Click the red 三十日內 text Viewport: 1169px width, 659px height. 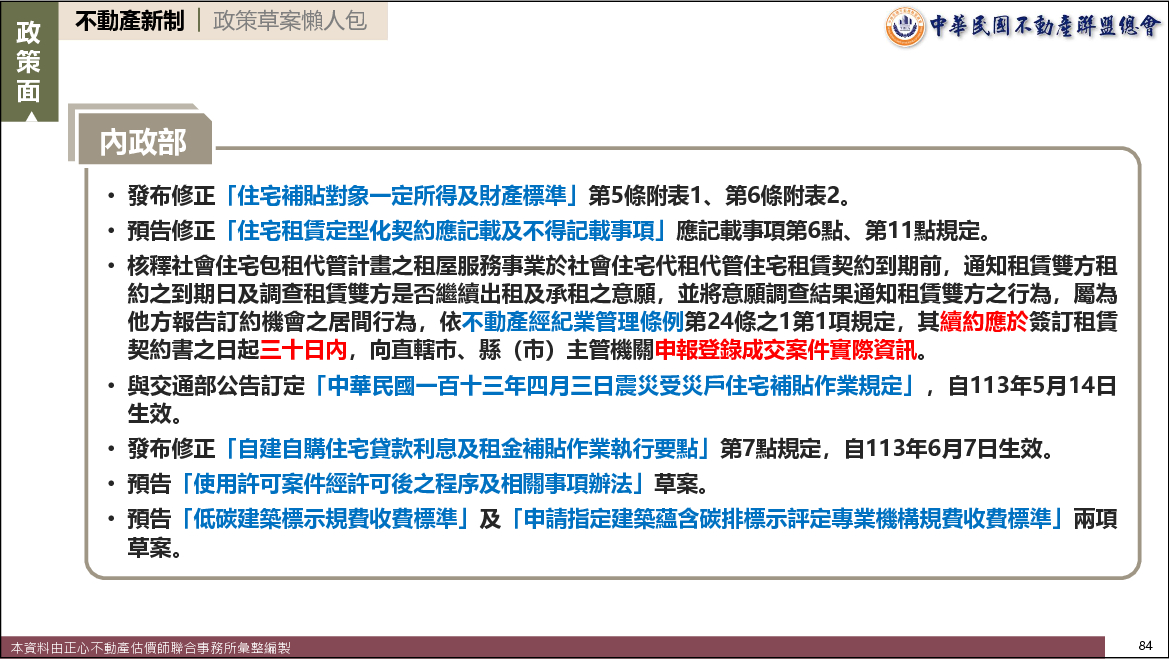[303, 351]
